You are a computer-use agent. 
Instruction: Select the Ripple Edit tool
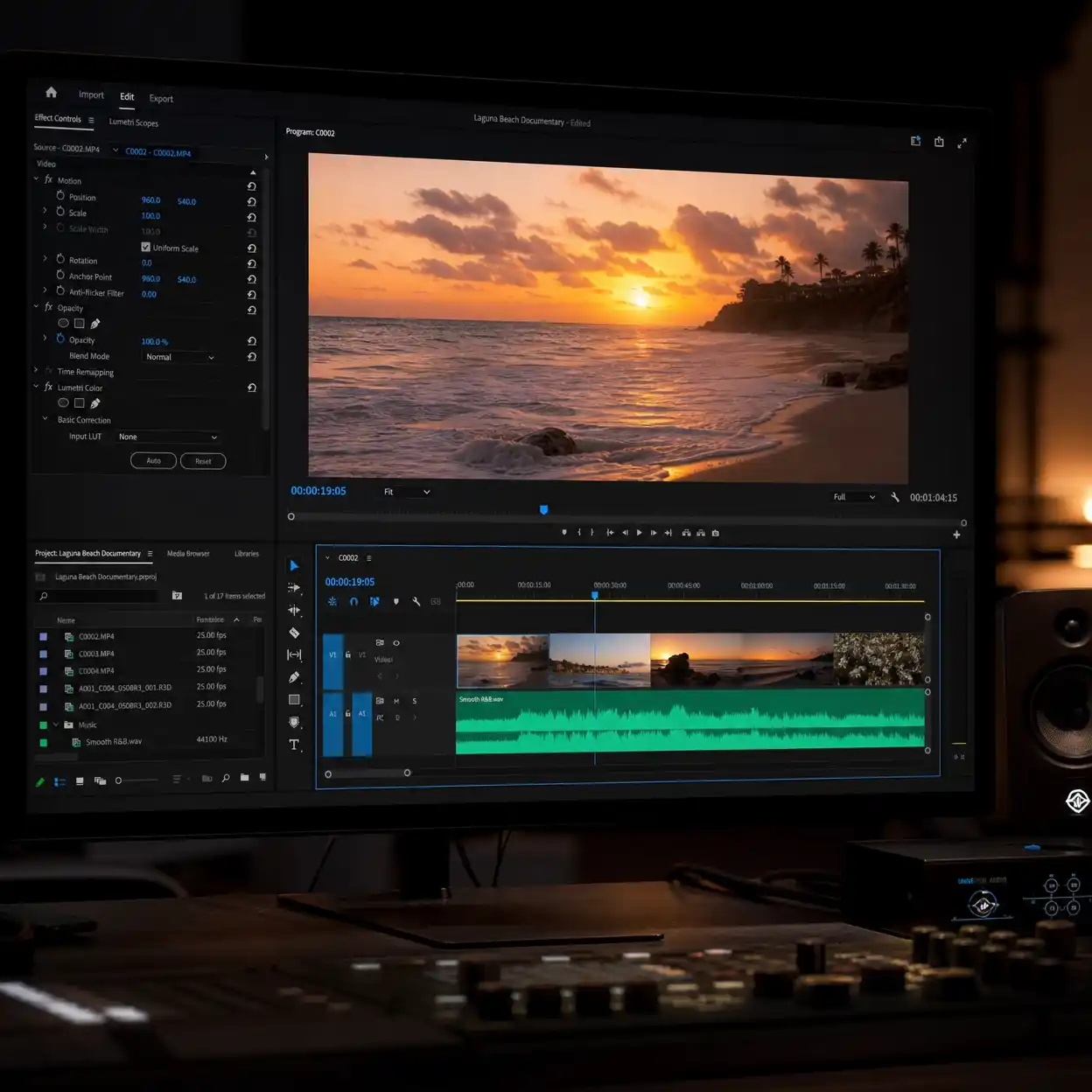coord(294,610)
